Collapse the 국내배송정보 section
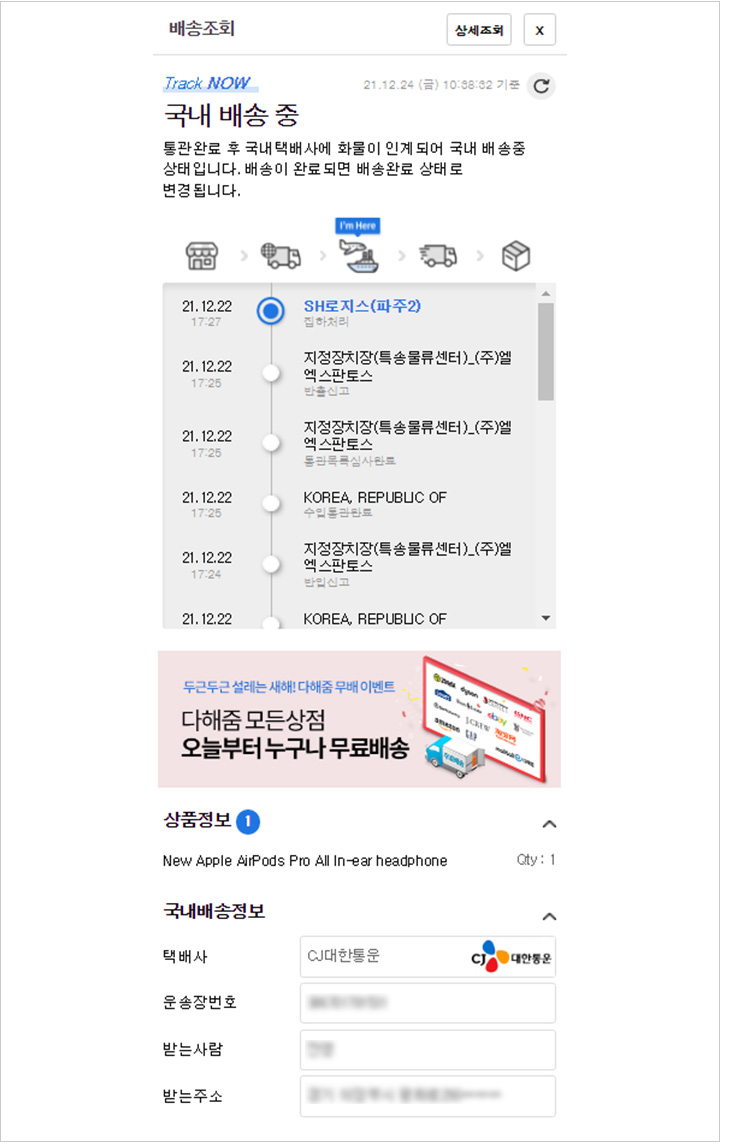Viewport: 747px width, 1143px height. [x=550, y=916]
